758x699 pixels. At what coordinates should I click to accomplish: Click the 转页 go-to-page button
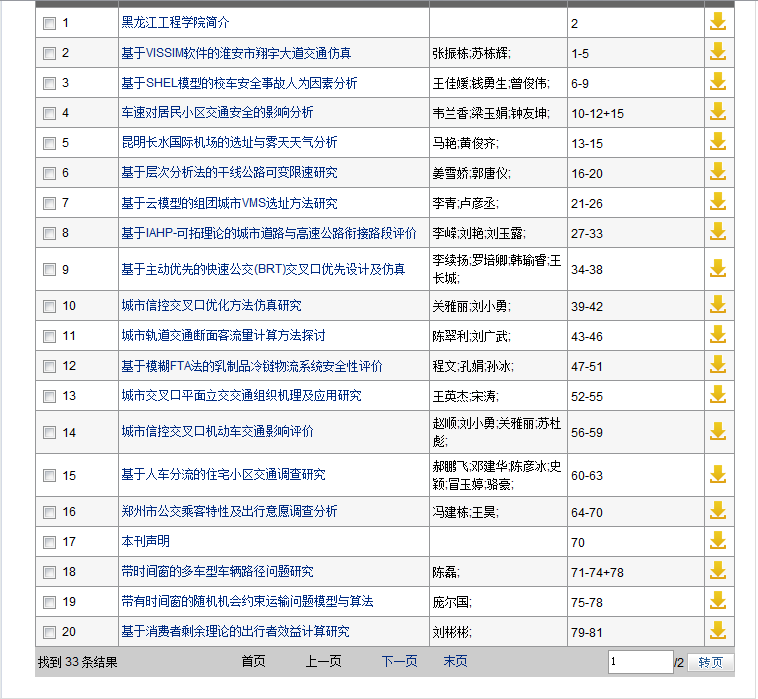710,662
